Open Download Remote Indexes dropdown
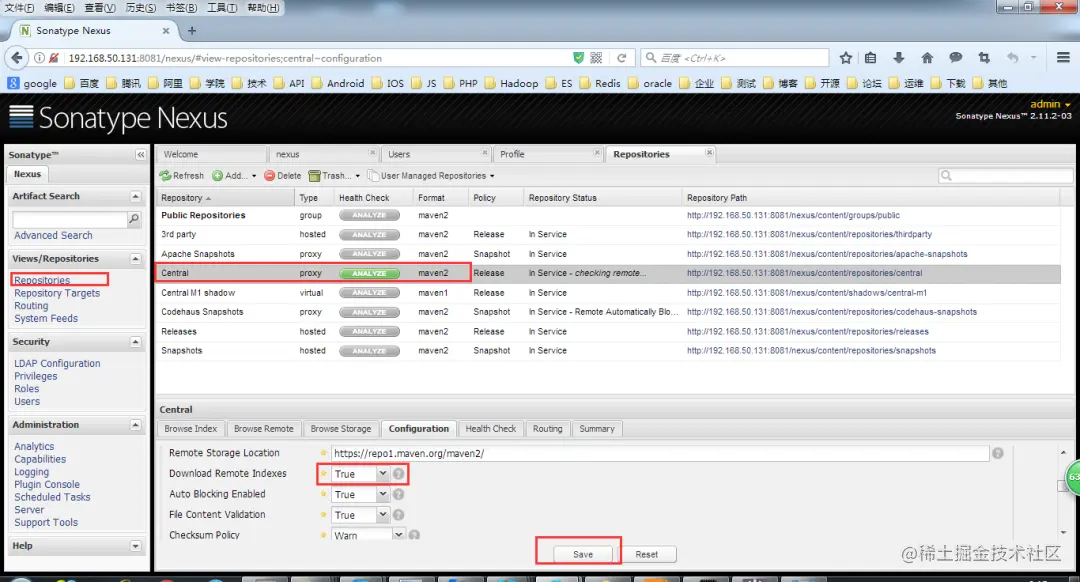 point(382,474)
